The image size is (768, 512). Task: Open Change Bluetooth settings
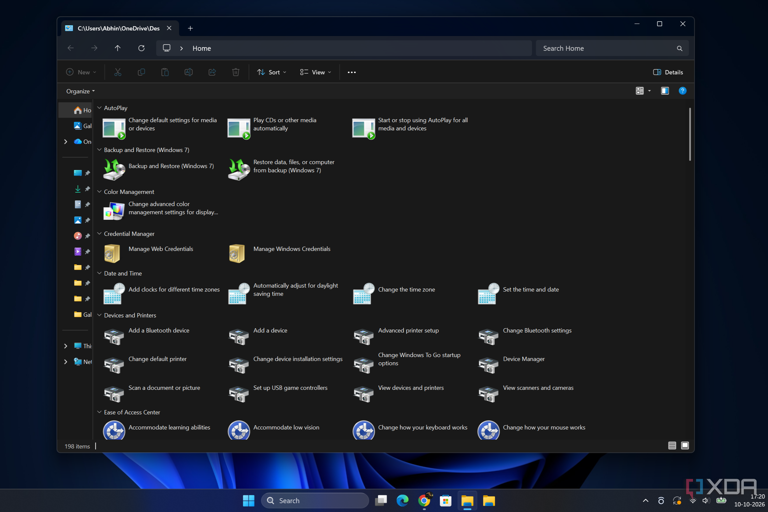point(525,335)
